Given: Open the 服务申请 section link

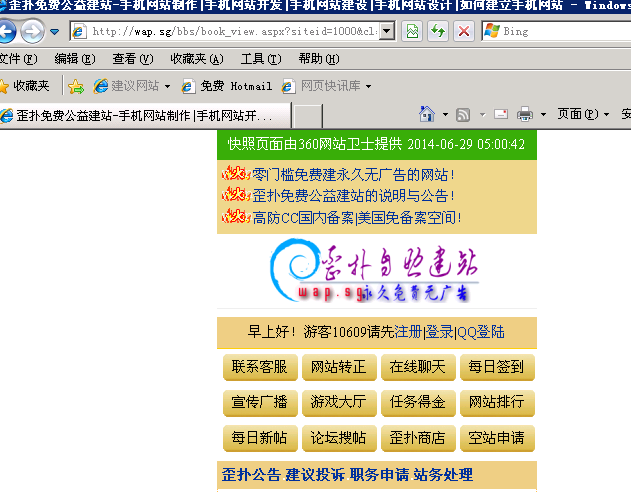Looking at the screenshot, I should pos(379,475).
